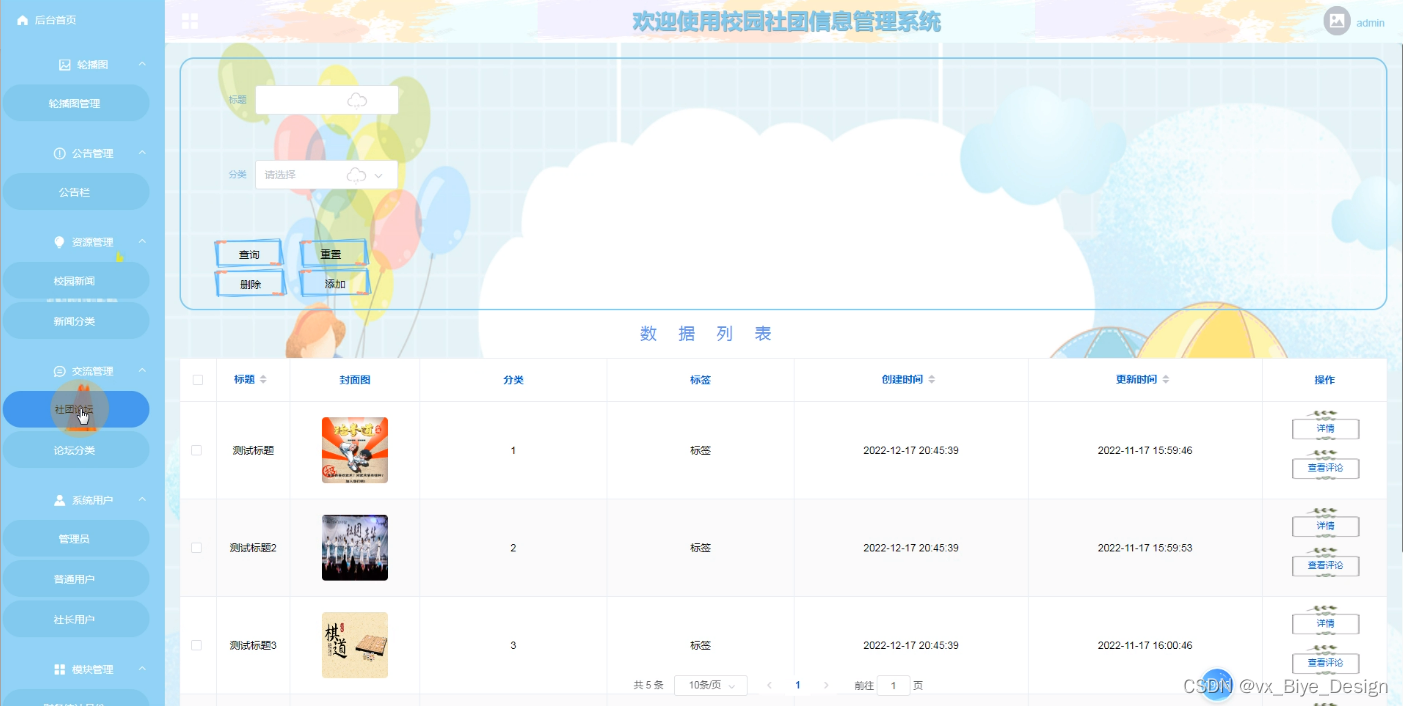Click the 查询 button
The height and width of the screenshot is (706, 1403).
point(249,255)
